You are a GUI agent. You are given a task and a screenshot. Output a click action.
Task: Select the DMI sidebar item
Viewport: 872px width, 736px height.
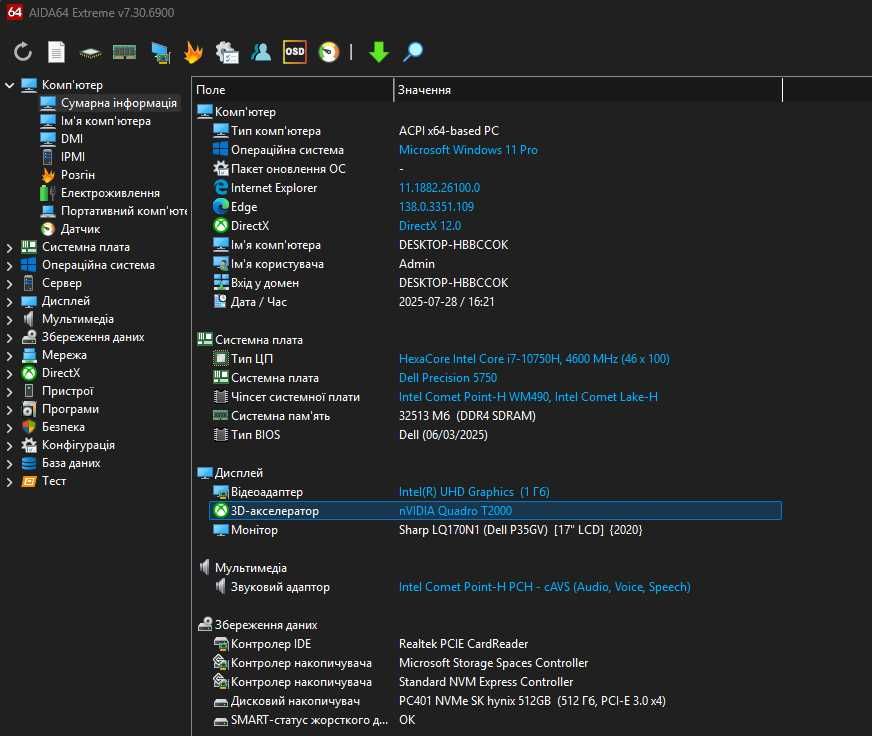tap(62, 139)
